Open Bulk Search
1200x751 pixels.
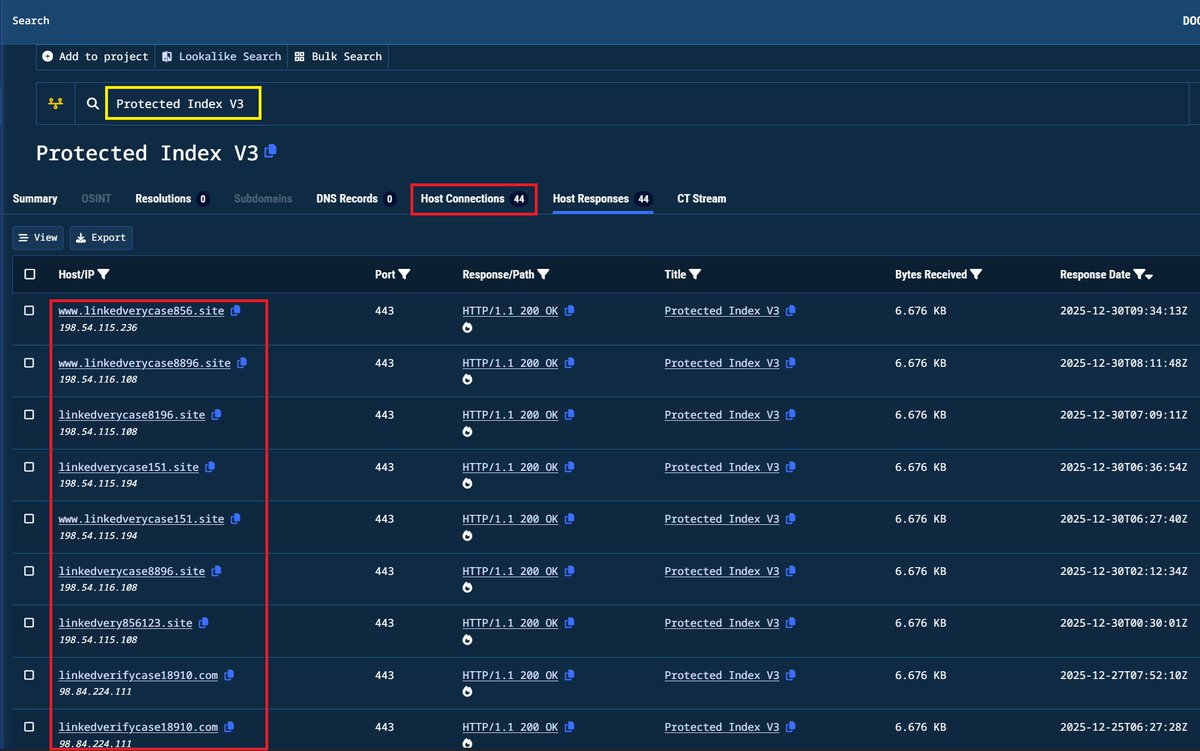[338, 56]
